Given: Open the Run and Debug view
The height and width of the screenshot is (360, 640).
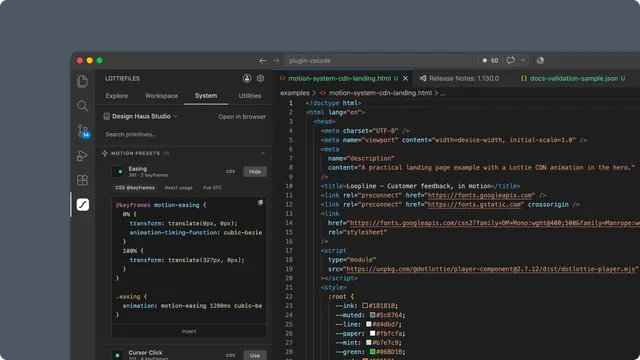Looking at the screenshot, I should coord(82,156).
